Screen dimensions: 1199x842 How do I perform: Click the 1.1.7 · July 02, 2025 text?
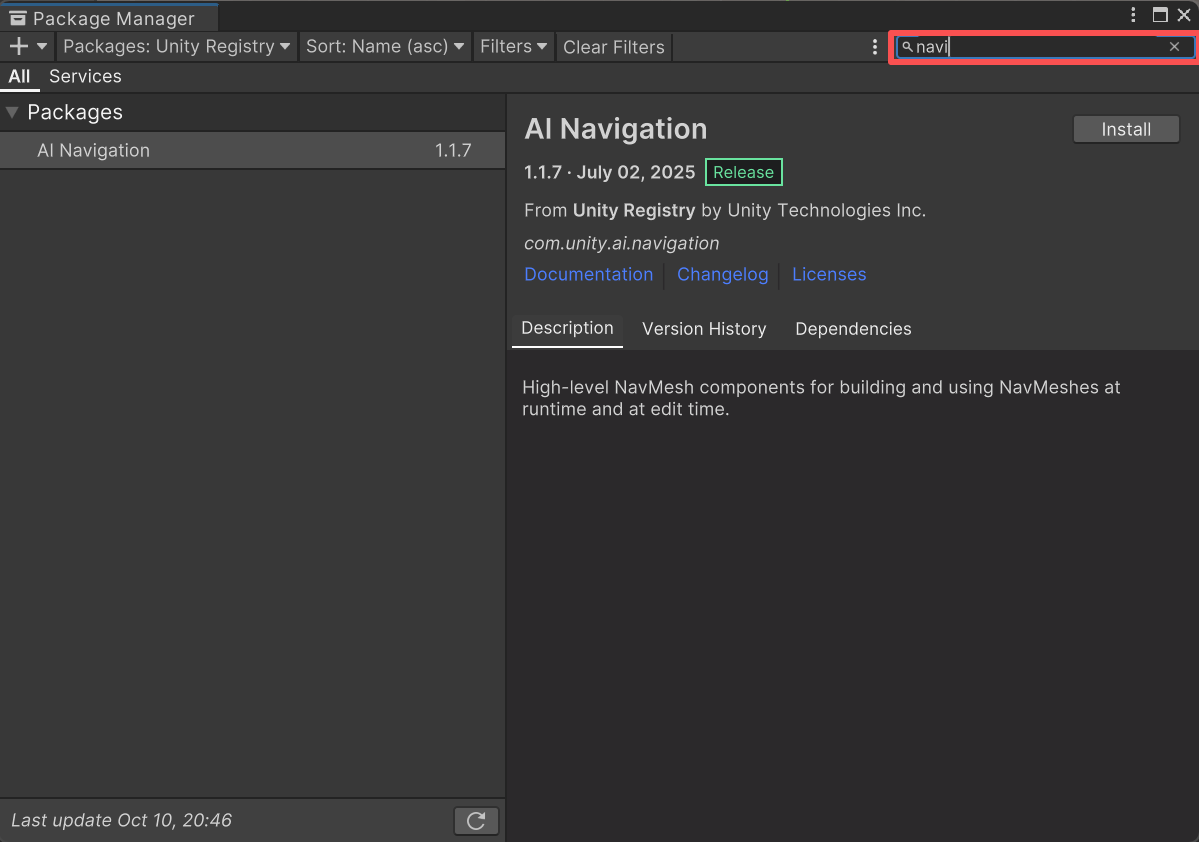[609, 172]
